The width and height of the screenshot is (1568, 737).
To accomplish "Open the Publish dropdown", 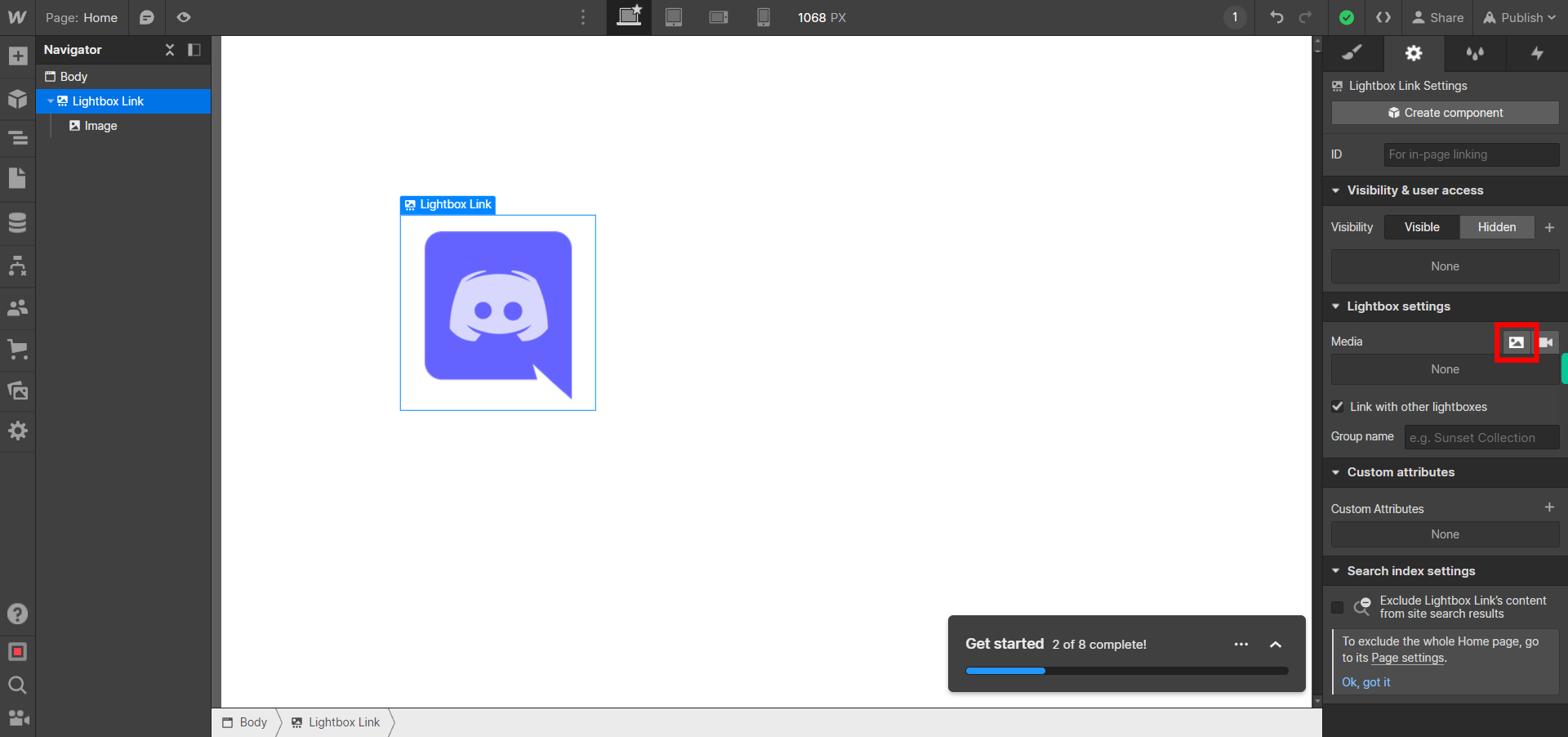I will tap(1520, 17).
